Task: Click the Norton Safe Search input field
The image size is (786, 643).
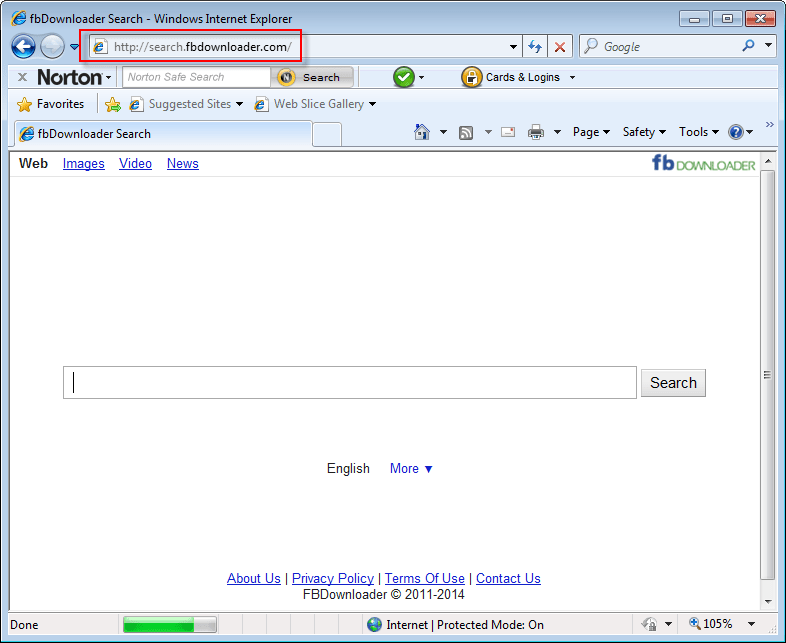Action: click(196, 77)
